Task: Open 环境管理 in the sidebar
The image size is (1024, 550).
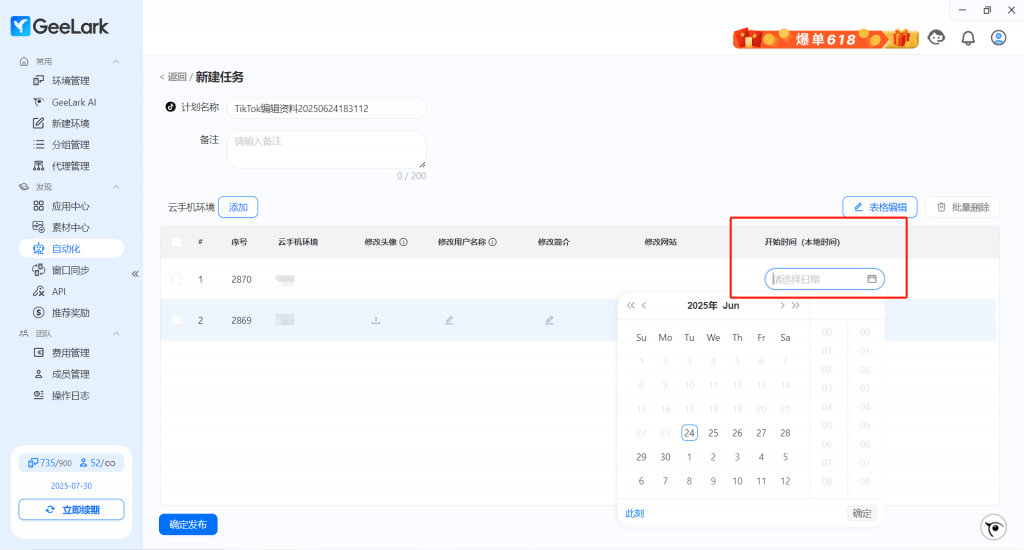Action: [70, 81]
